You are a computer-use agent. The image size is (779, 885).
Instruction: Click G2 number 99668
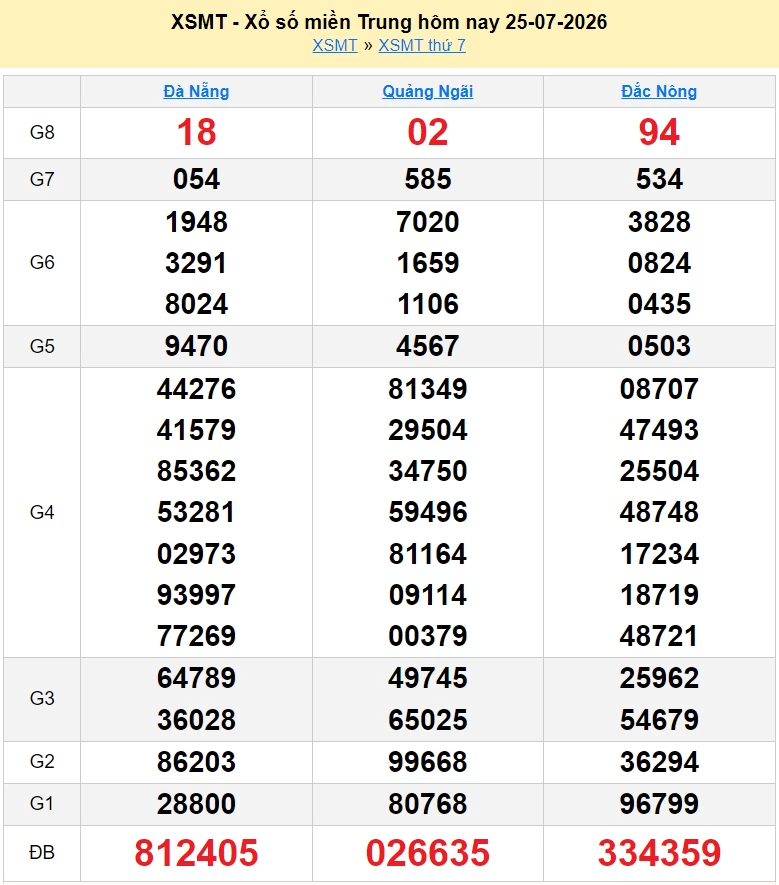click(x=428, y=762)
